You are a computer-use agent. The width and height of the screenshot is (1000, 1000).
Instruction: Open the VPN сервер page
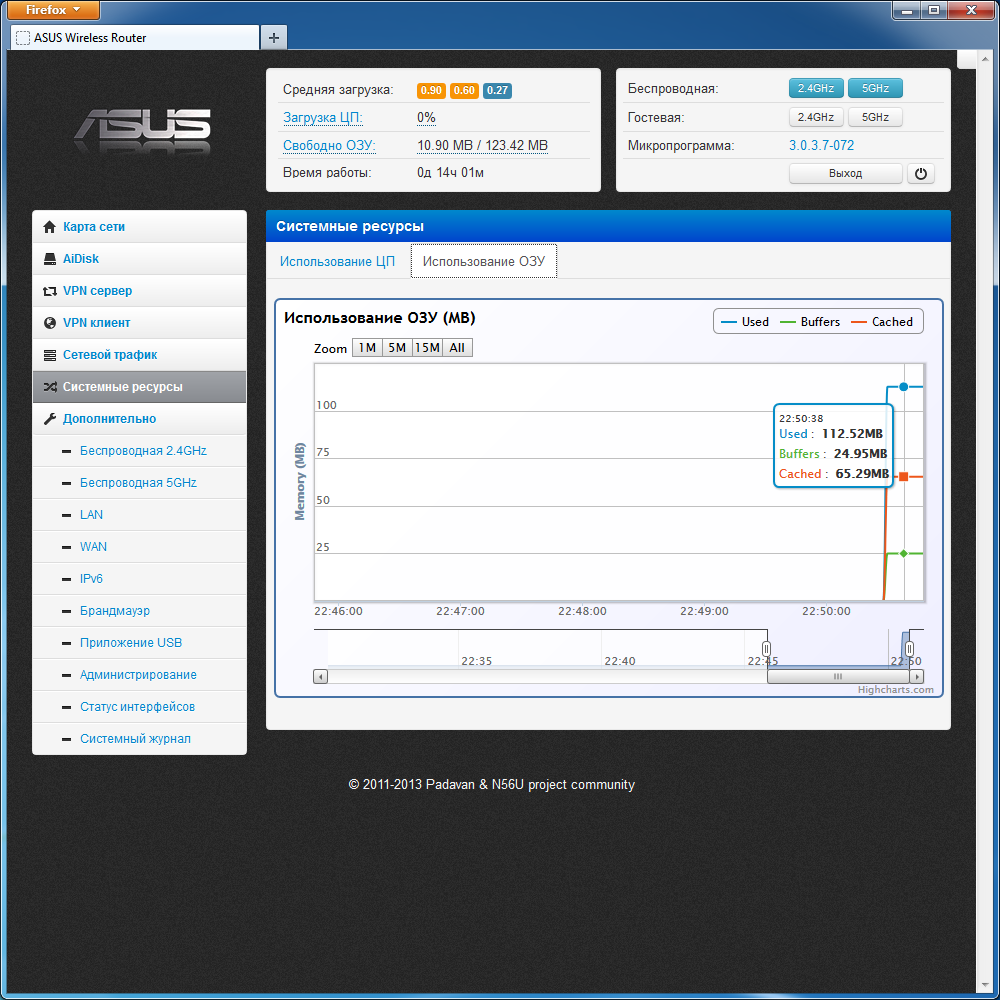[x=139, y=291]
